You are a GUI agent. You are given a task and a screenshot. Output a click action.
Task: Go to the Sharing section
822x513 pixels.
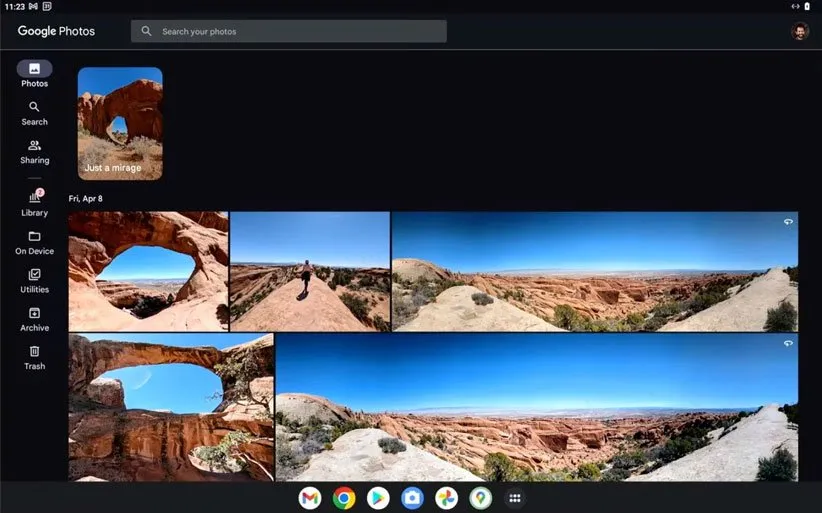click(x=34, y=151)
